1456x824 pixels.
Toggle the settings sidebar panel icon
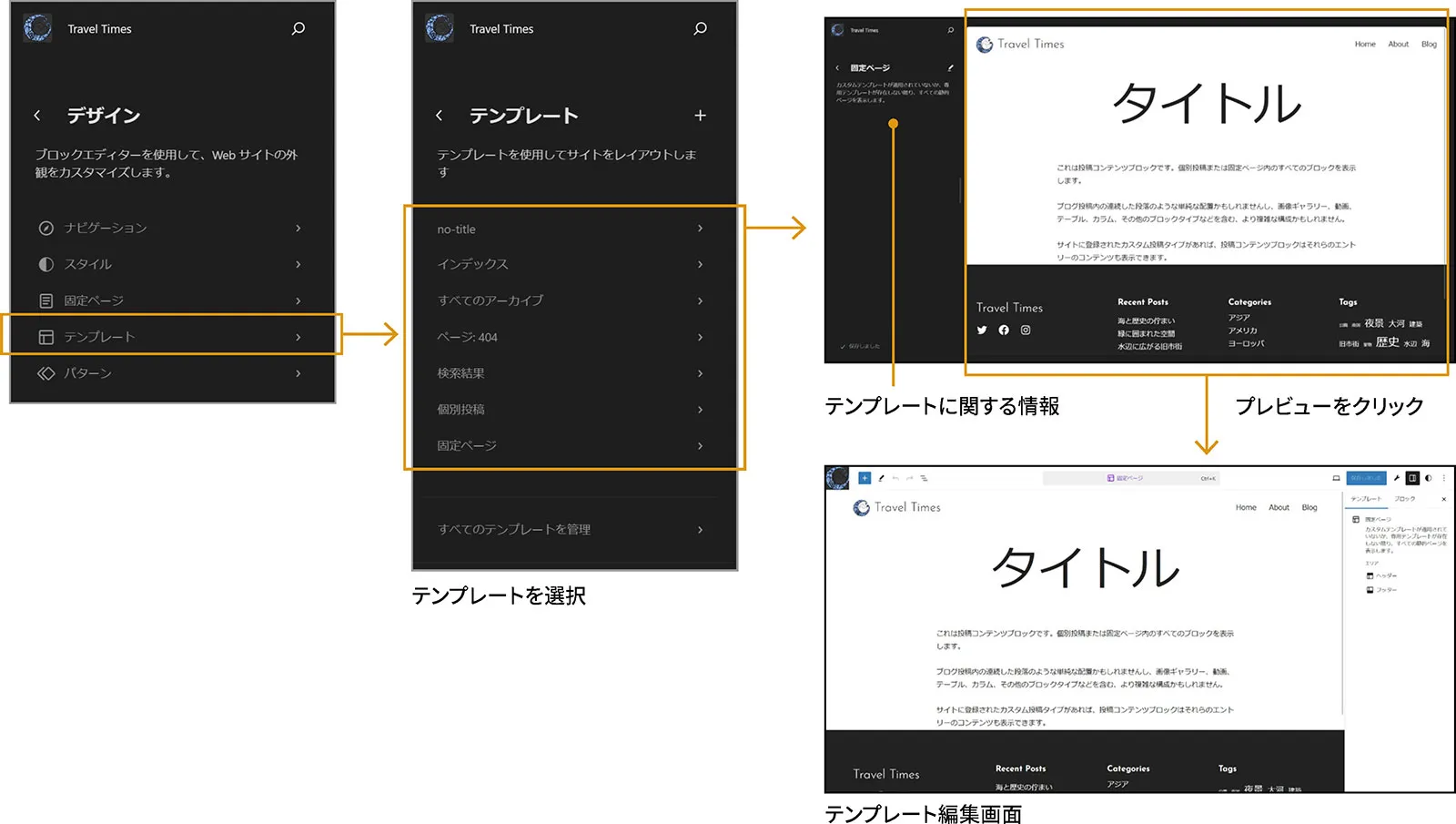(x=1412, y=477)
